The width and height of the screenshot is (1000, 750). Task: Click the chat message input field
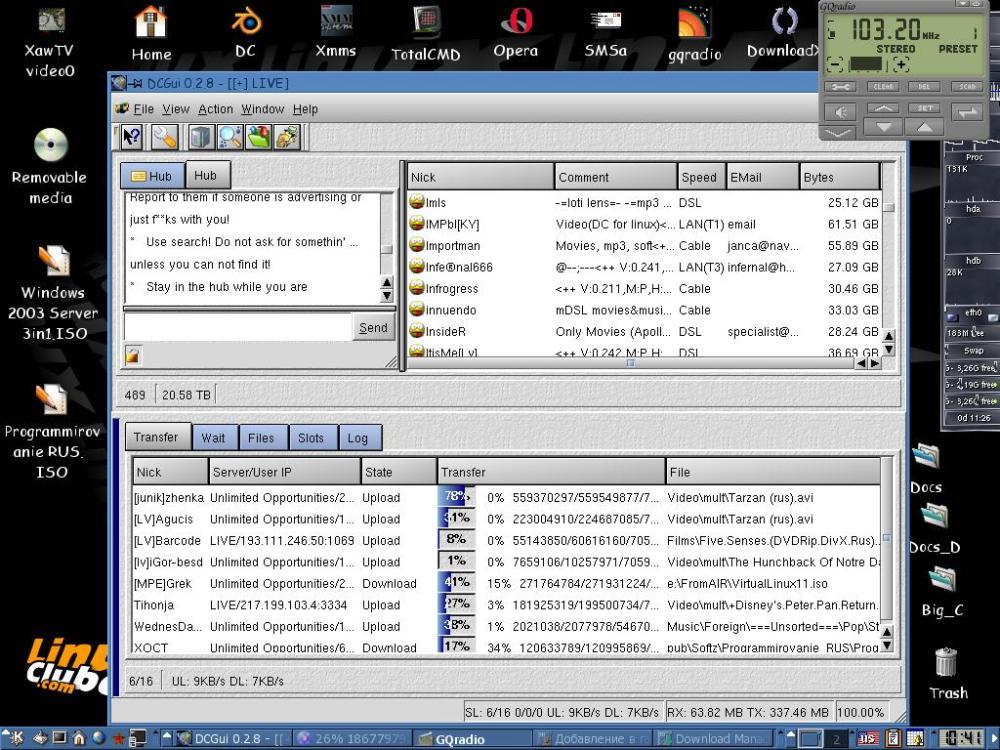[237, 327]
